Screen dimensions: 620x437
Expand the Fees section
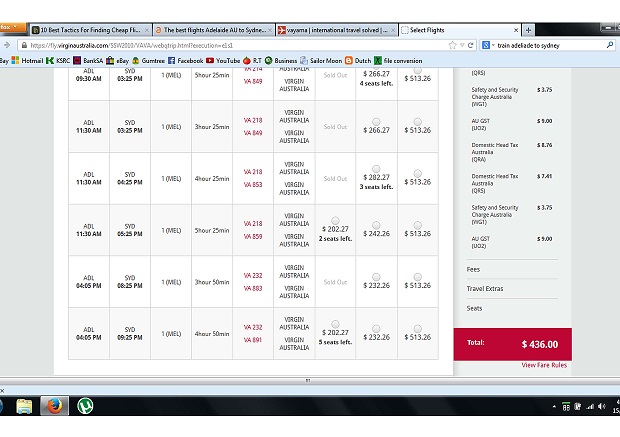pyautogui.click(x=473, y=269)
